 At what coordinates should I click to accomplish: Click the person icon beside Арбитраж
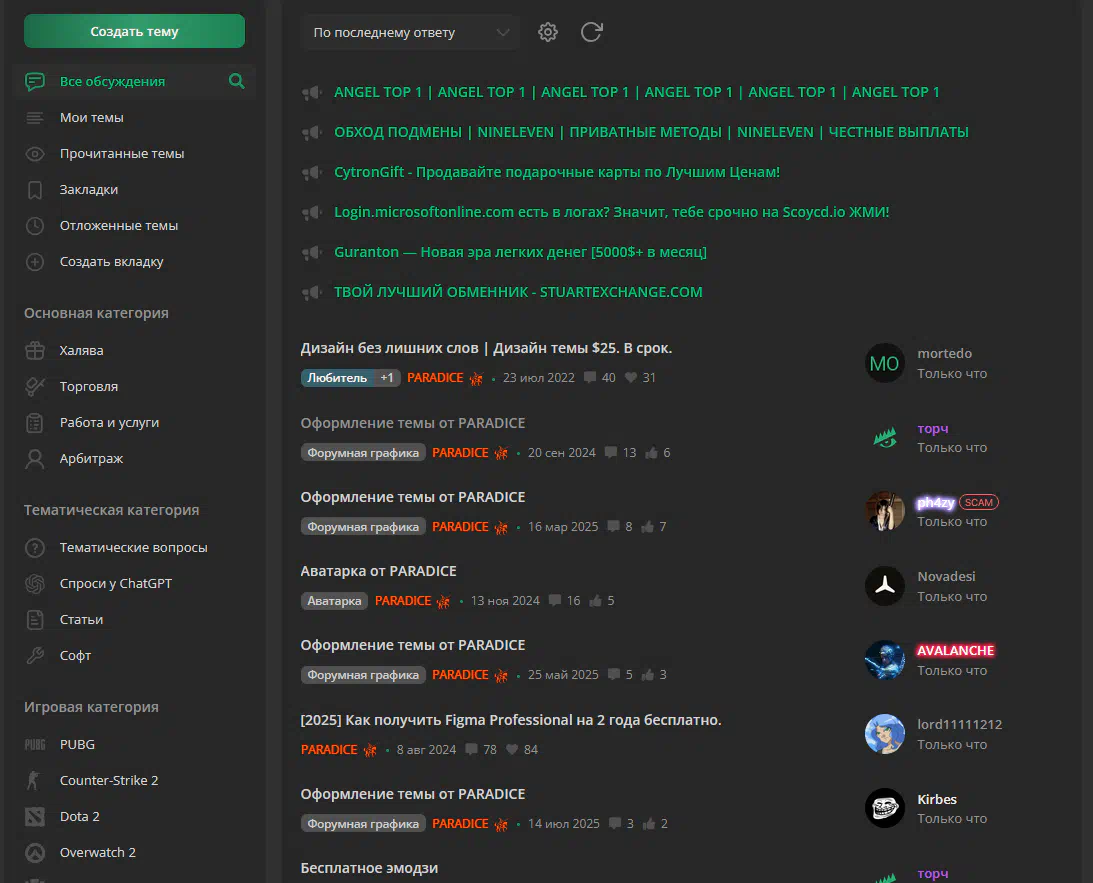pyautogui.click(x=35, y=459)
